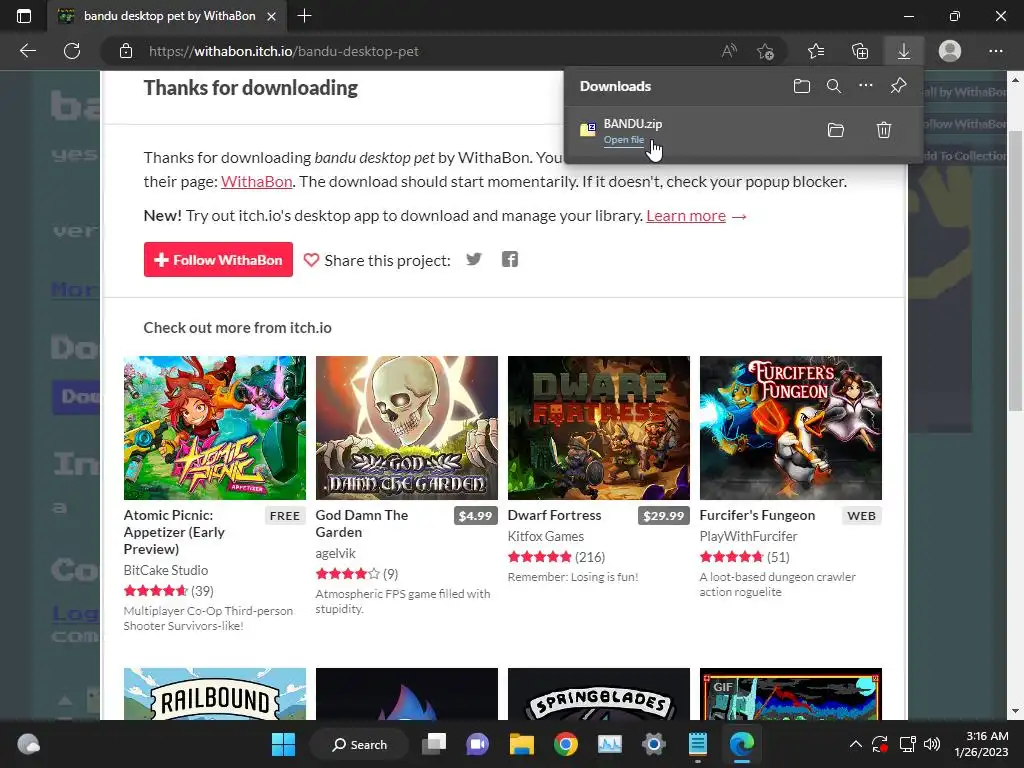Click Learn more about desktop app
This screenshot has width=1024, height=768.
(x=686, y=216)
